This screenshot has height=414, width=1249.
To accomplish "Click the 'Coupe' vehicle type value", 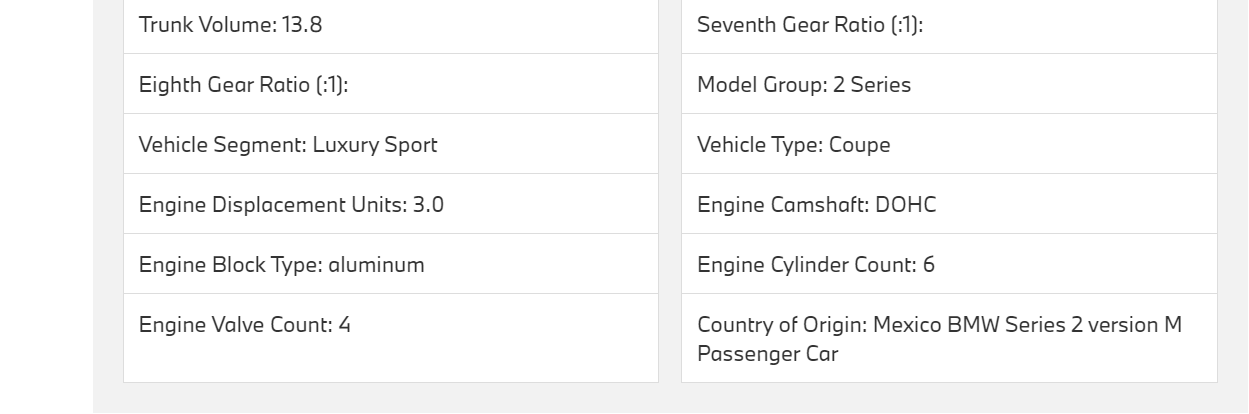I will click(x=859, y=145).
